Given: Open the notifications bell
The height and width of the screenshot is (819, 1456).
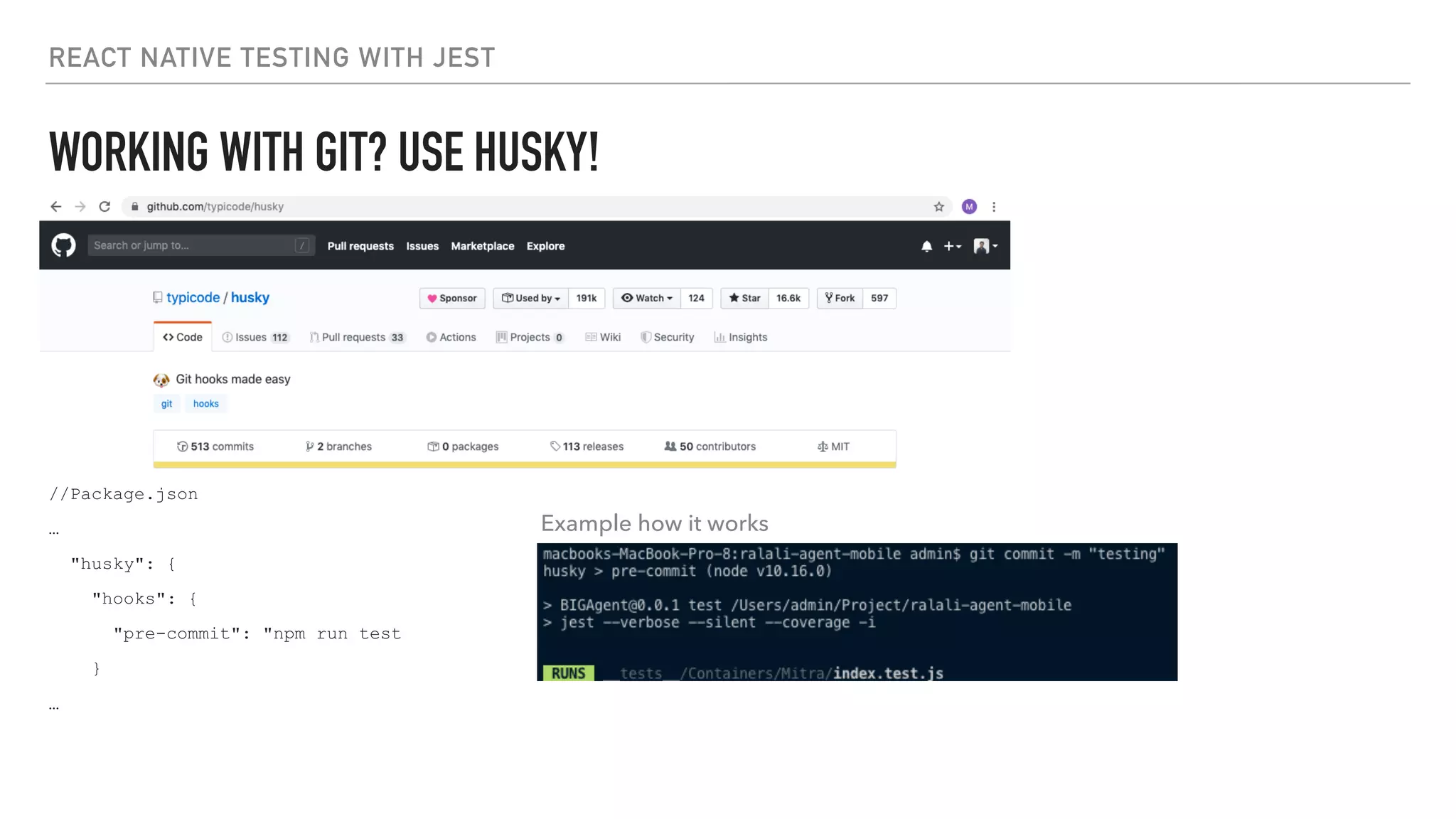Looking at the screenshot, I should [926, 246].
